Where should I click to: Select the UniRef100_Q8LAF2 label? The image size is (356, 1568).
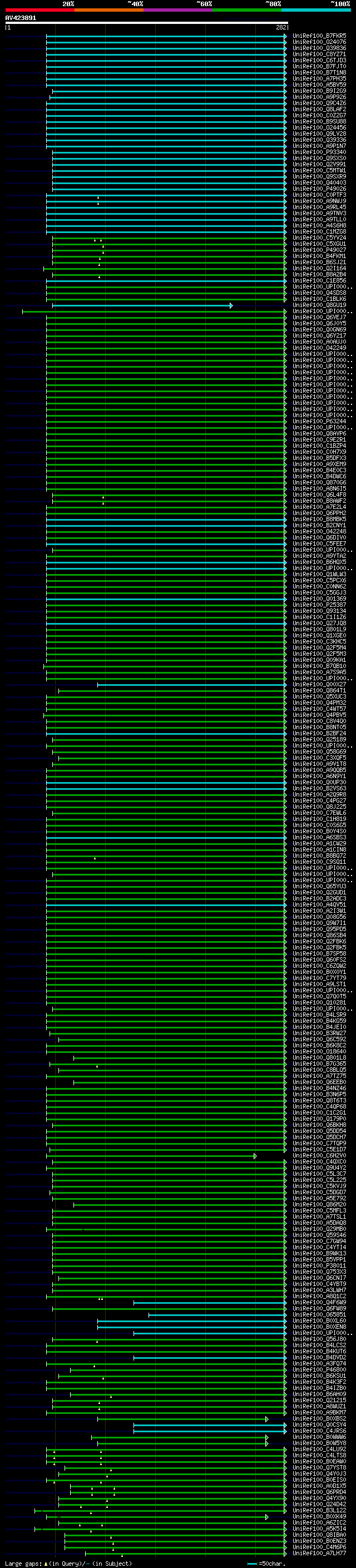tap(319, 110)
